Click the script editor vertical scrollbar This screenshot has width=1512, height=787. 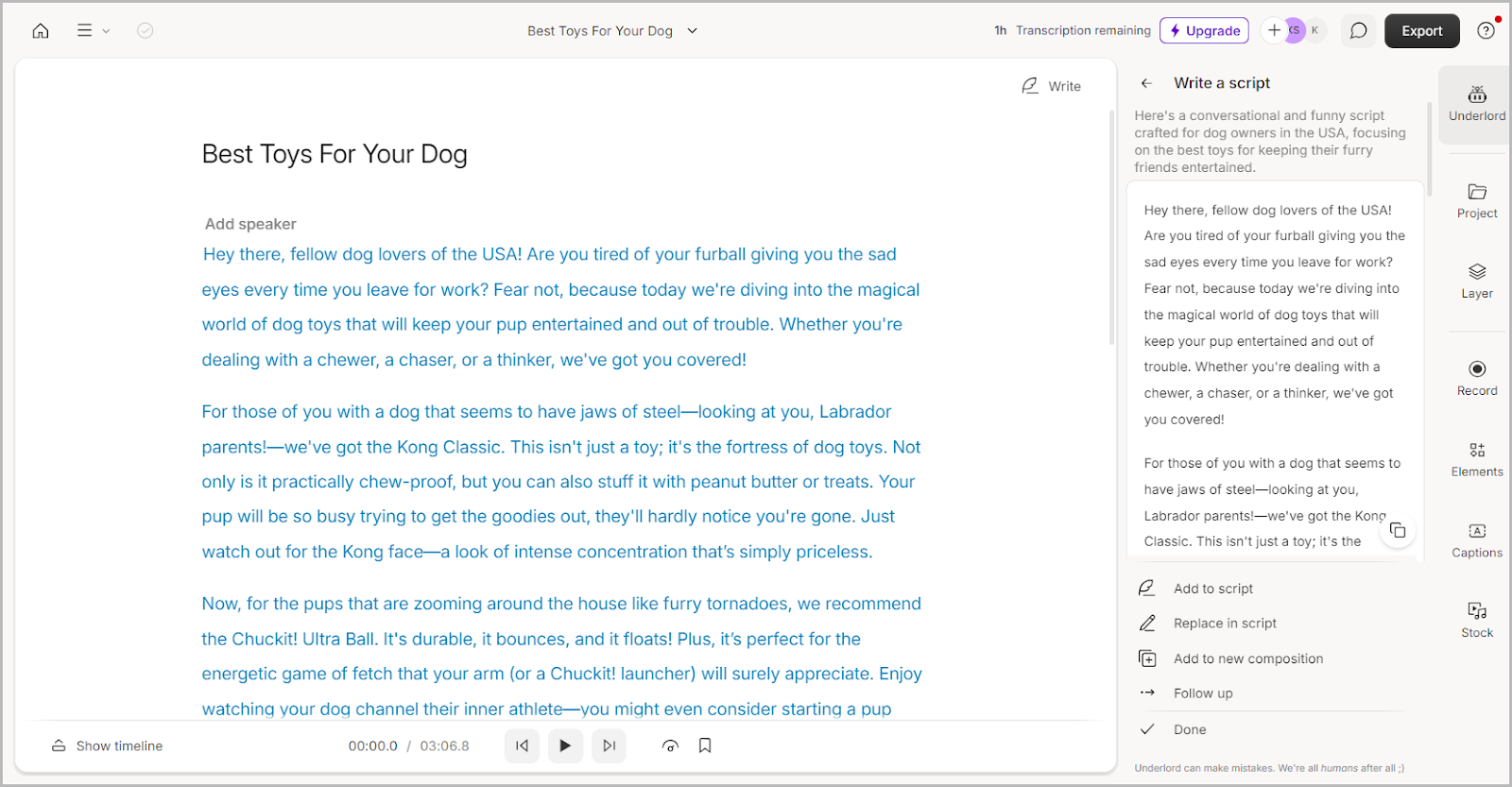point(1111,227)
